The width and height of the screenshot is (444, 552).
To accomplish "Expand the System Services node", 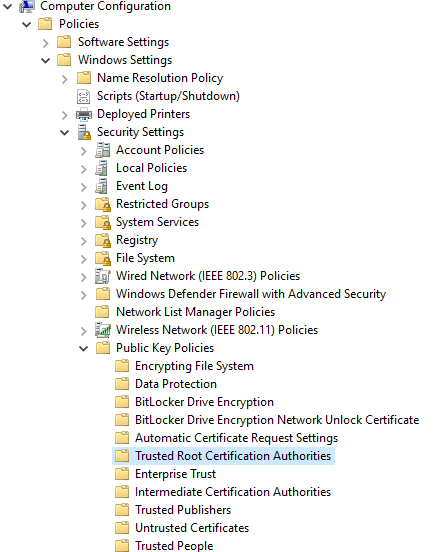I will click(83, 223).
